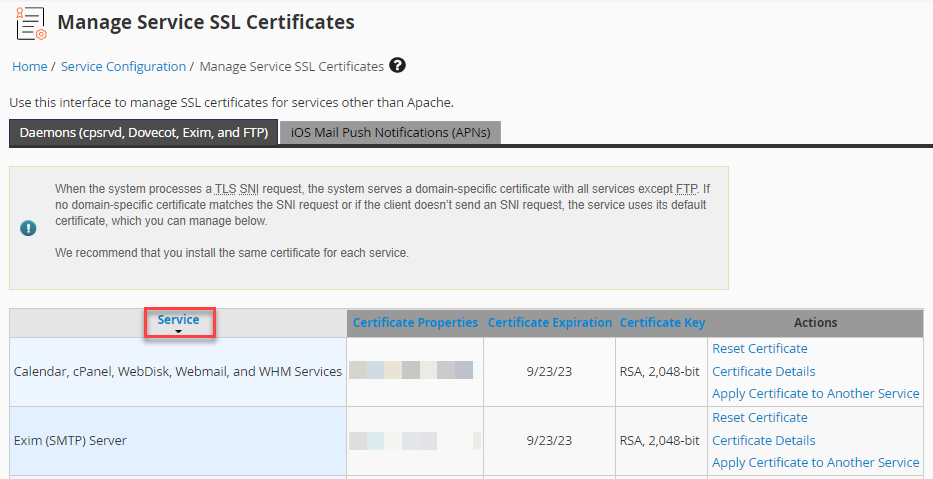Viewport: 933px width, 479px height.
Task: Sort by Certificate Key column
Action: coord(662,322)
